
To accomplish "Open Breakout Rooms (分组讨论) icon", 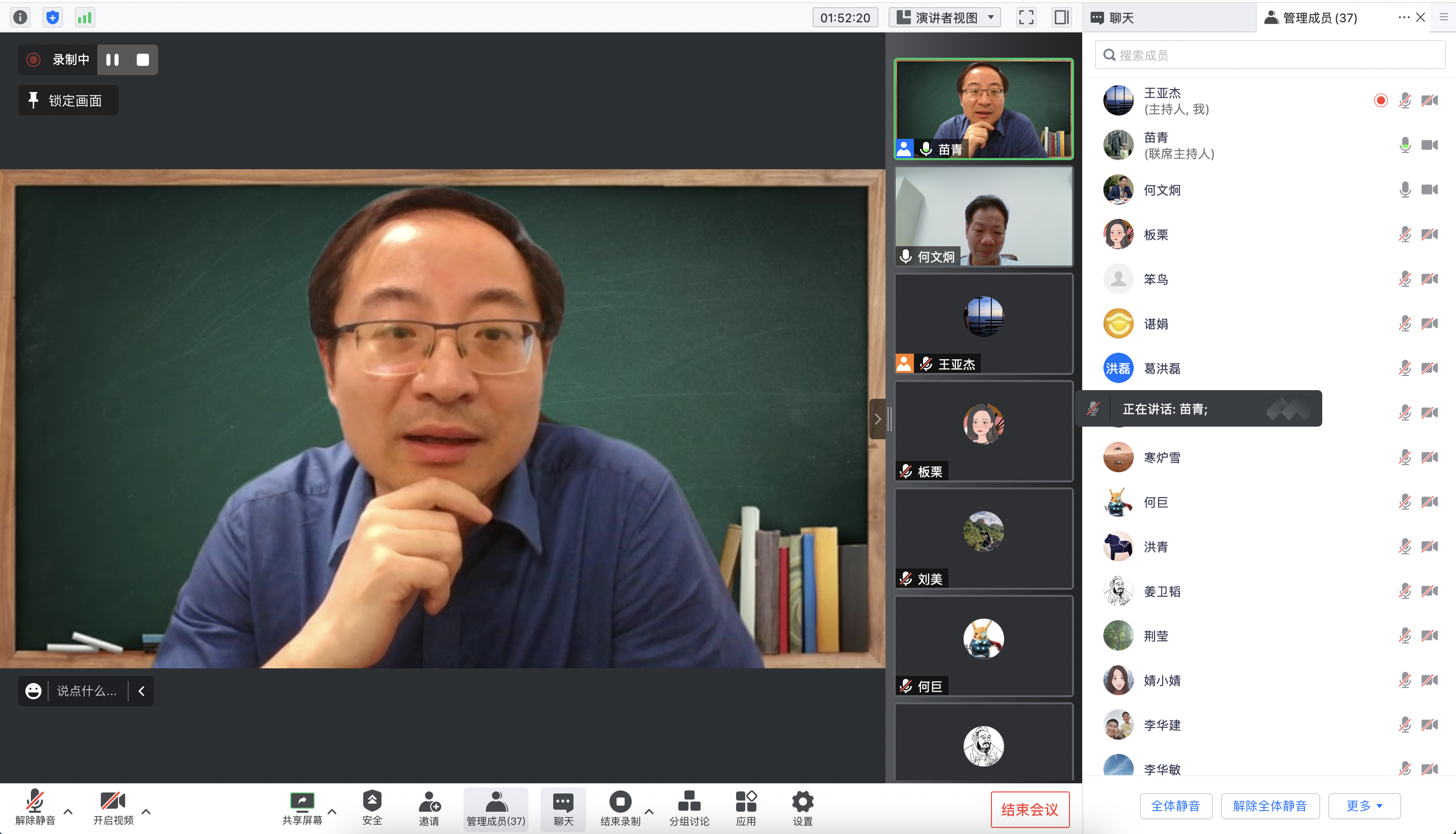I will tap(689, 802).
